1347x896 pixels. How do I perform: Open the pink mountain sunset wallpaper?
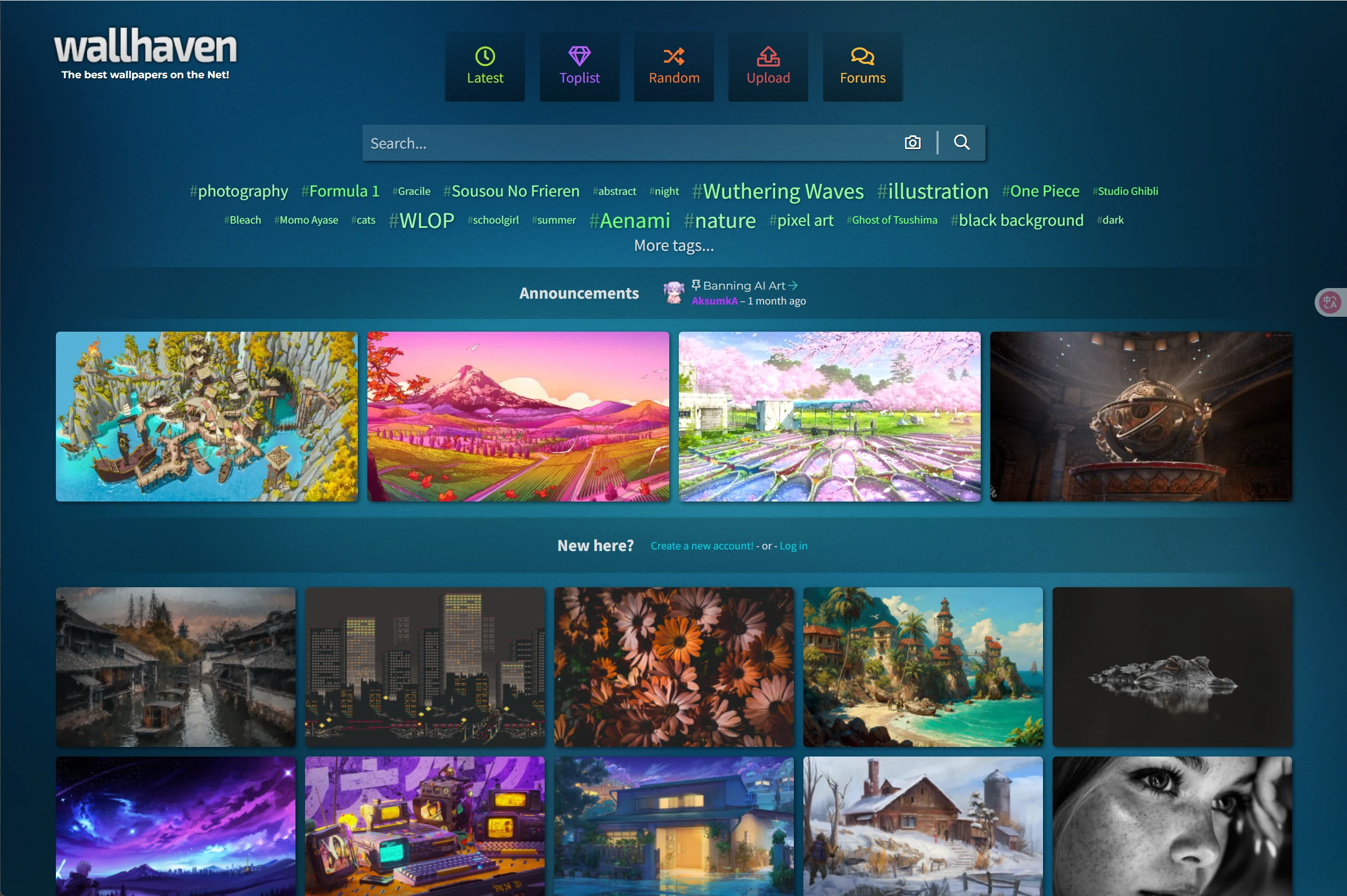[518, 416]
